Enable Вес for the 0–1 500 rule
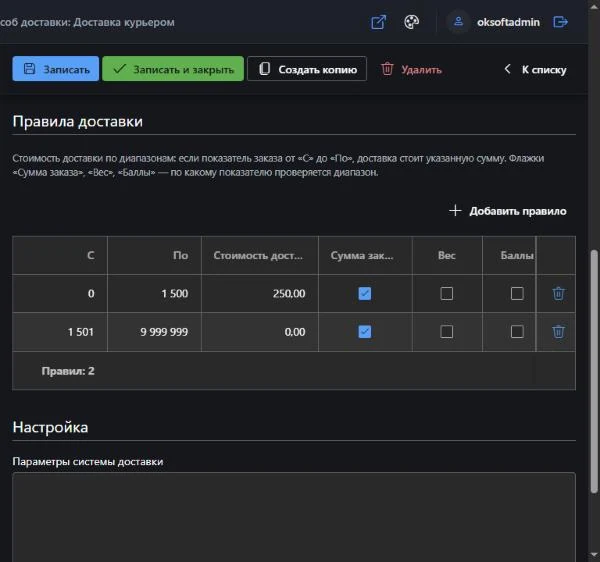 pyautogui.click(x=447, y=293)
